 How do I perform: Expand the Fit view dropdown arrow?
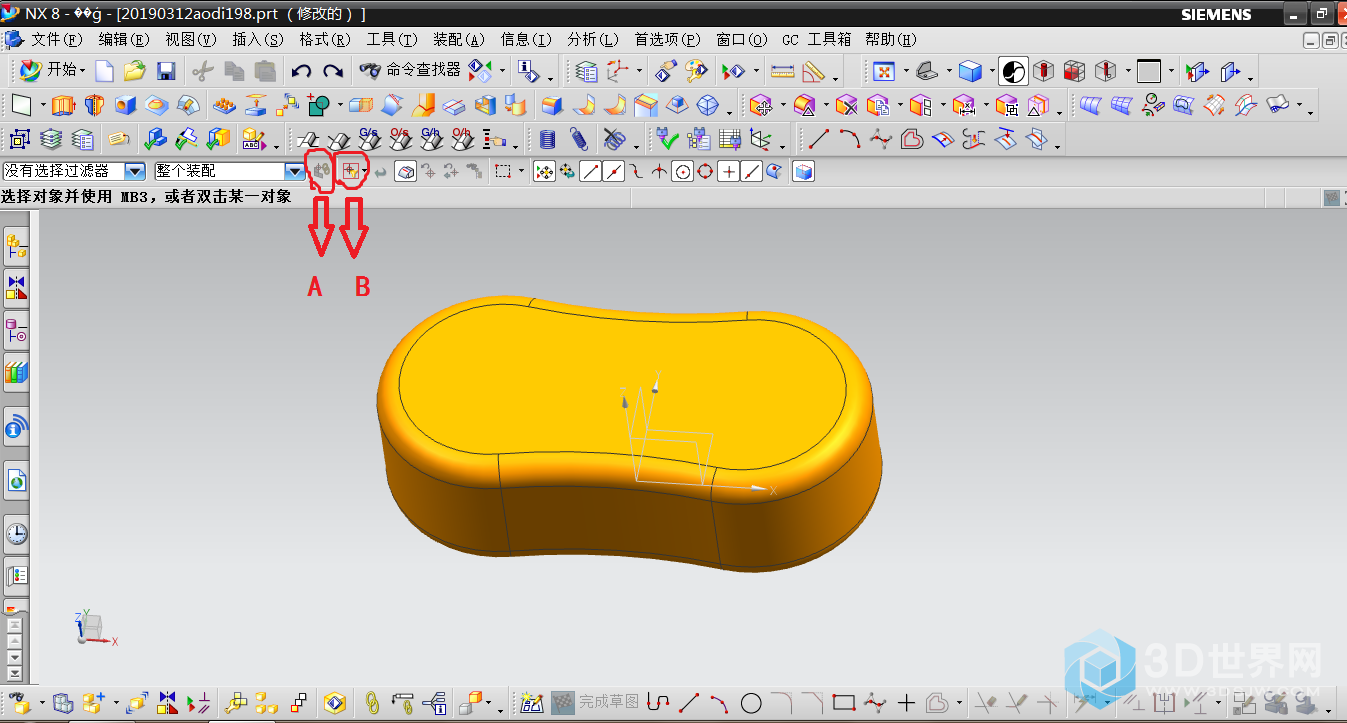click(x=905, y=71)
